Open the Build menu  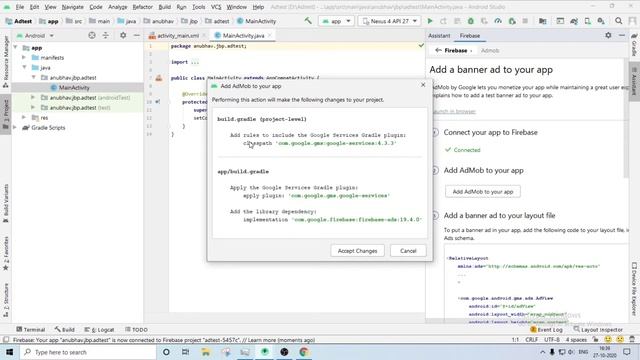(164, 7)
